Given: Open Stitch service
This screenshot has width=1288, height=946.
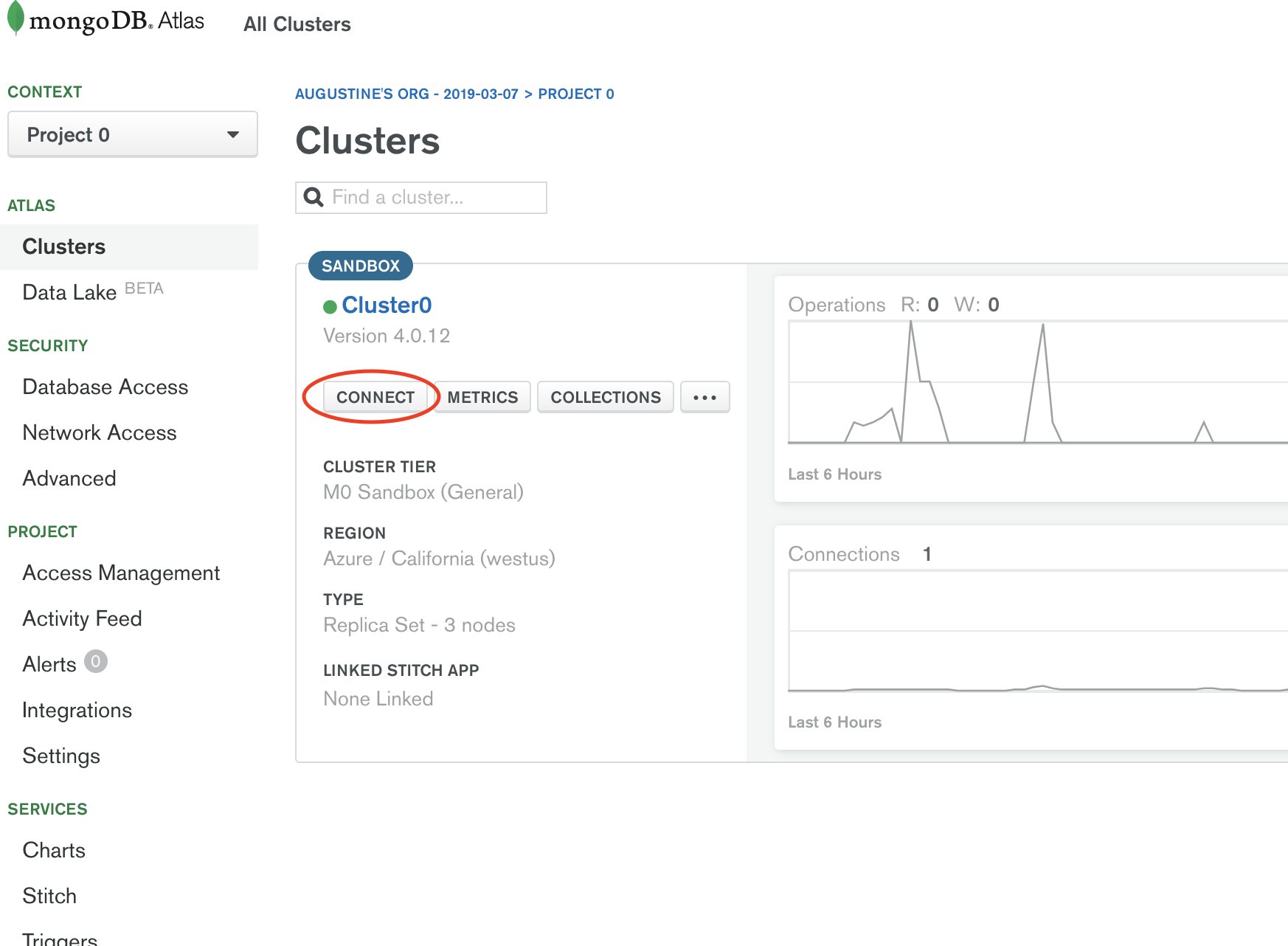Looking at the screenshot, I should click(x=49, y=896).
